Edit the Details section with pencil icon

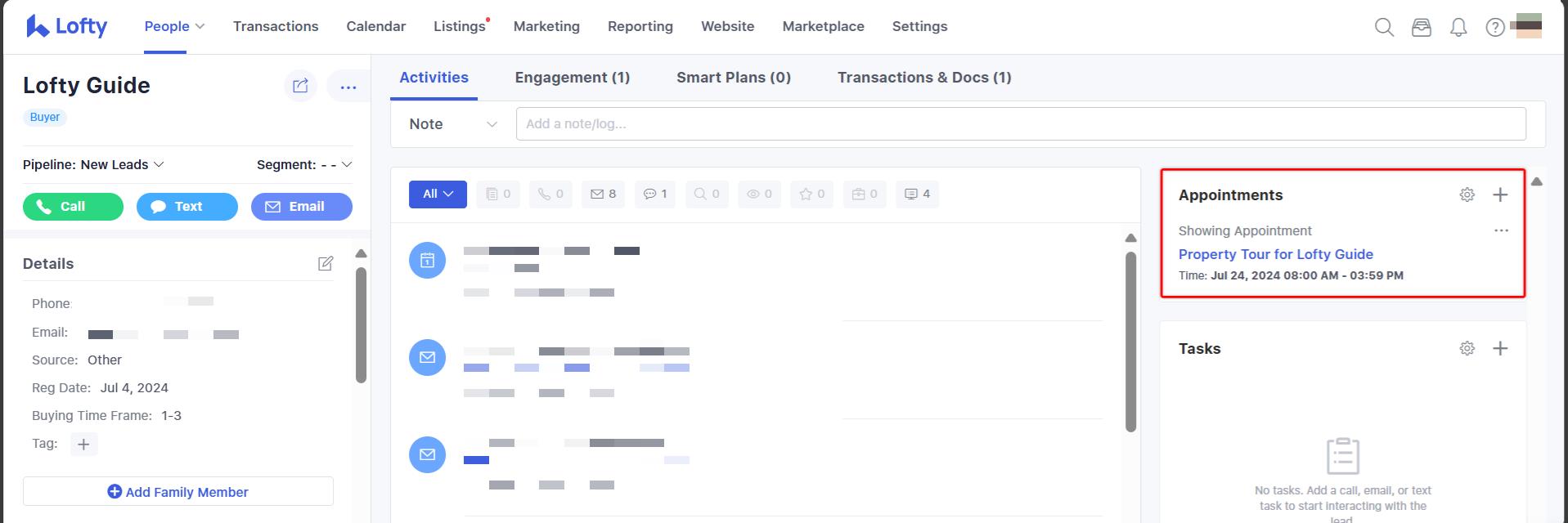click(x=325, y=264)
